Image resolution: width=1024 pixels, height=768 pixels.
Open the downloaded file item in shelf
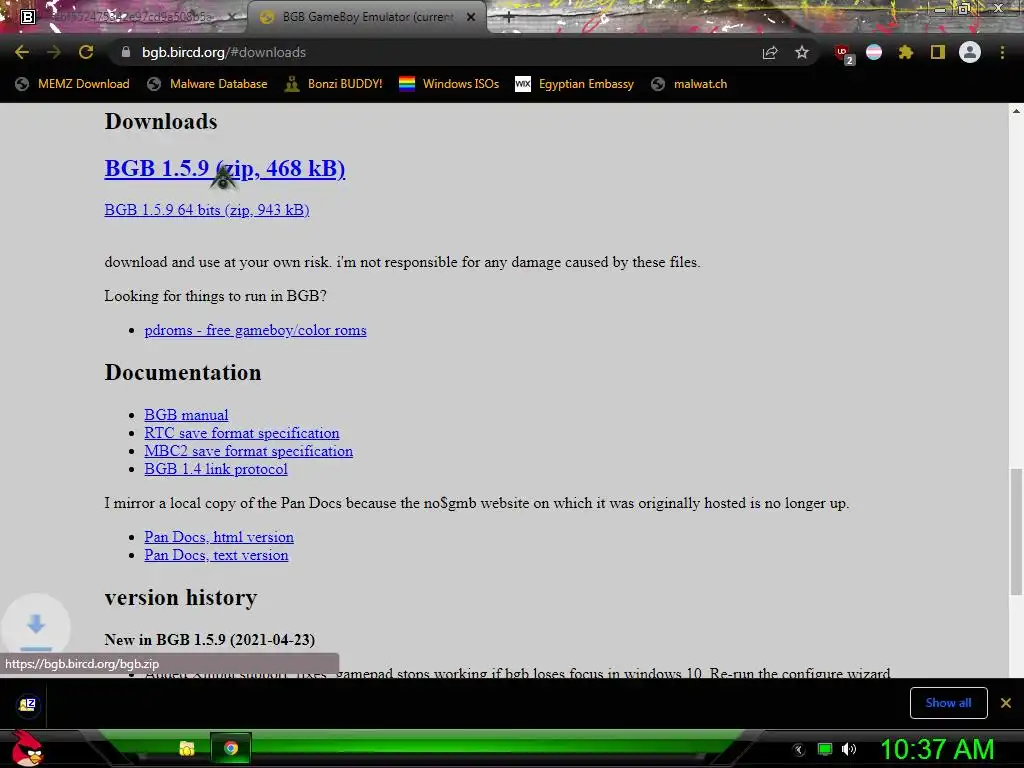27,704
